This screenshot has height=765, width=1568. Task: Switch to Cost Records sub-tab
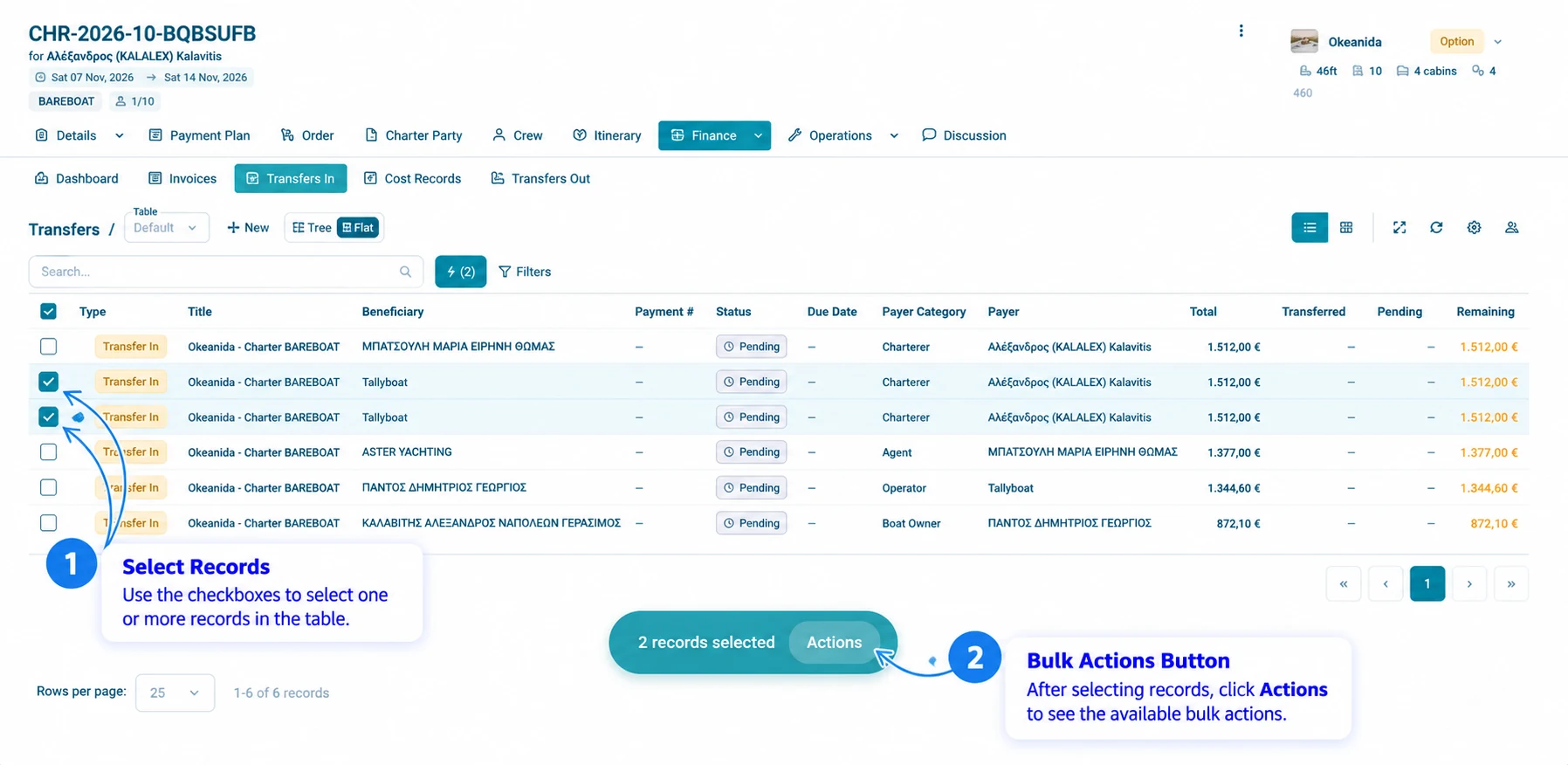[412, 178]
